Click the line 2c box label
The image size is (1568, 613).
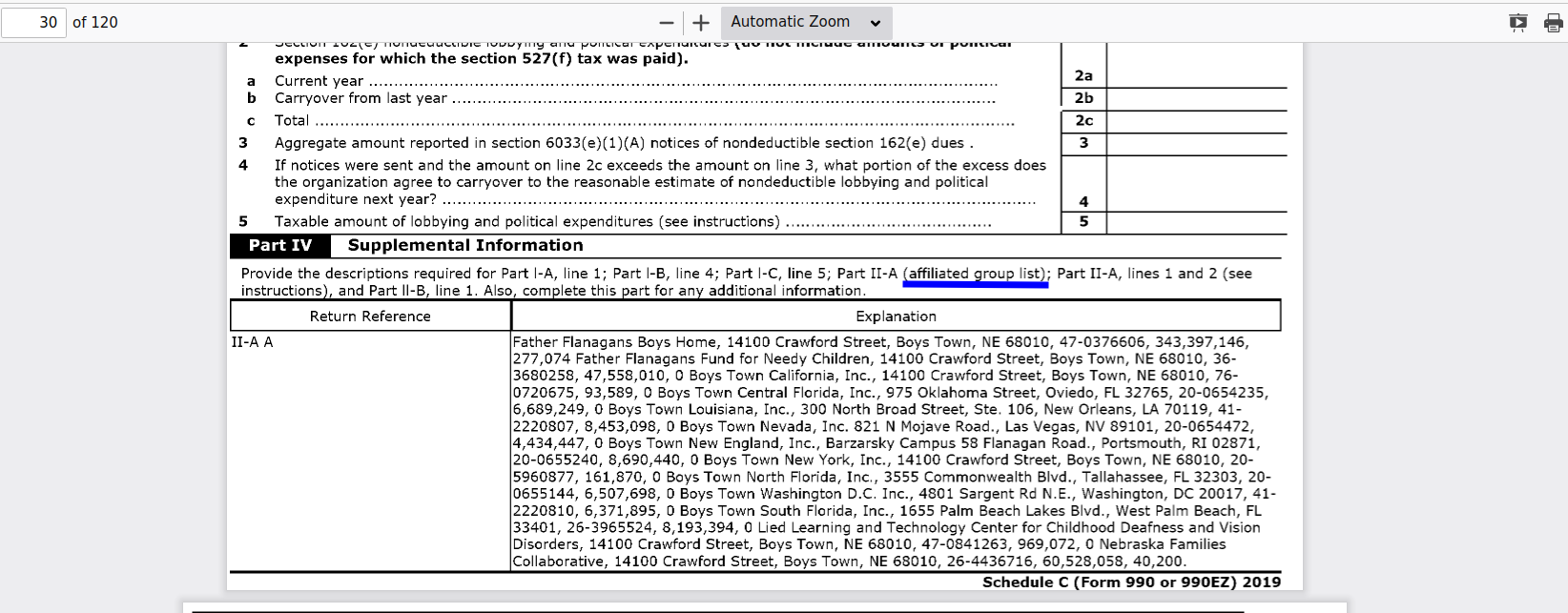coord(1083,121)
